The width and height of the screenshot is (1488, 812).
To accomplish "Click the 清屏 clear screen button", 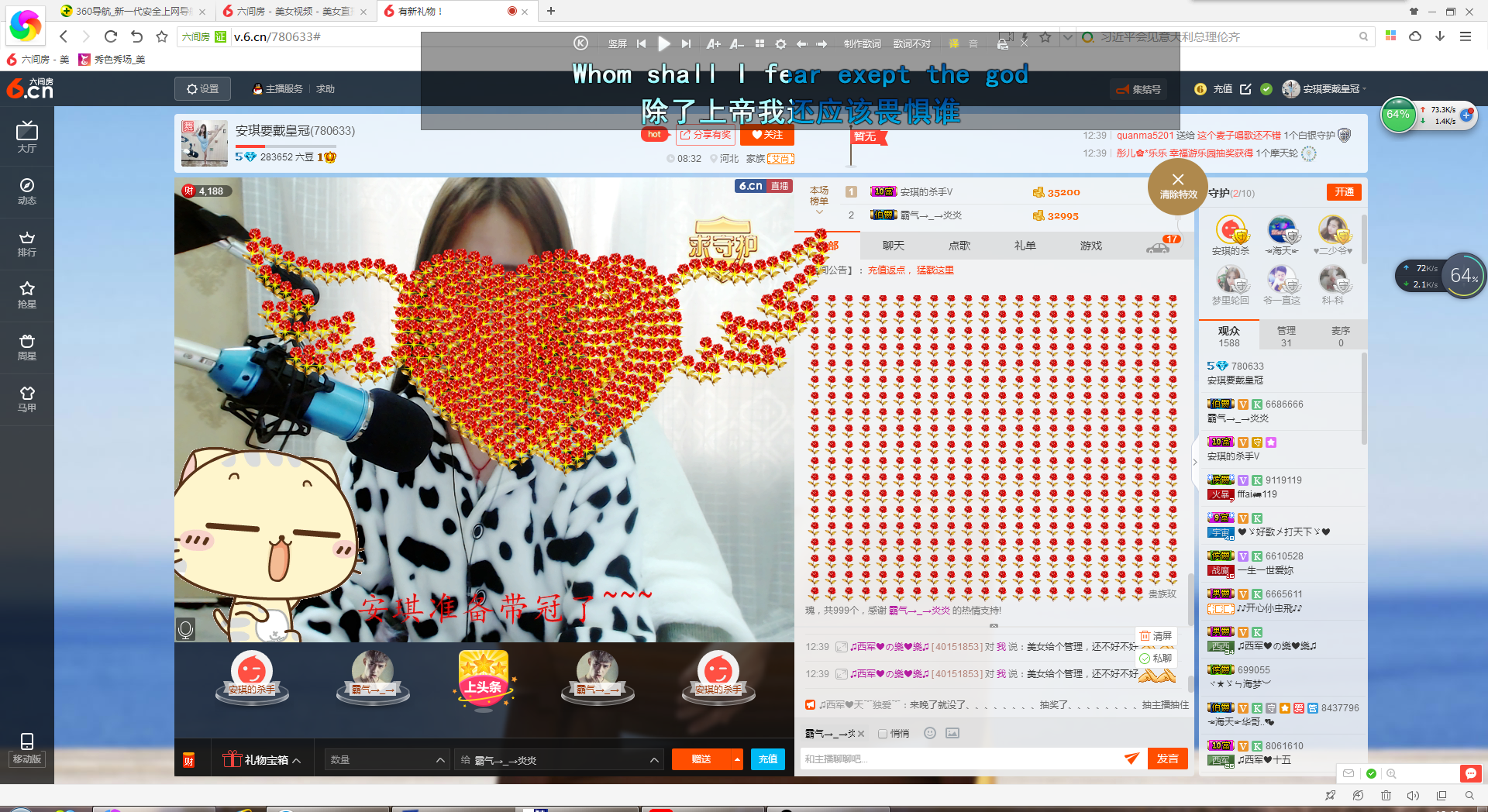I will coord(1156,636).
